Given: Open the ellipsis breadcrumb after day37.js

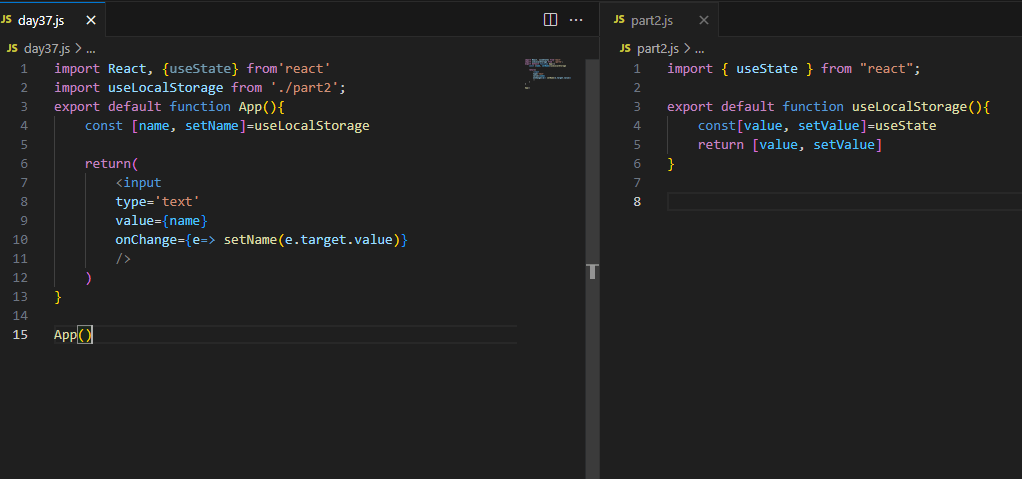Looking at the screenshot, I should pyautogui.click(x=91, y=48).
